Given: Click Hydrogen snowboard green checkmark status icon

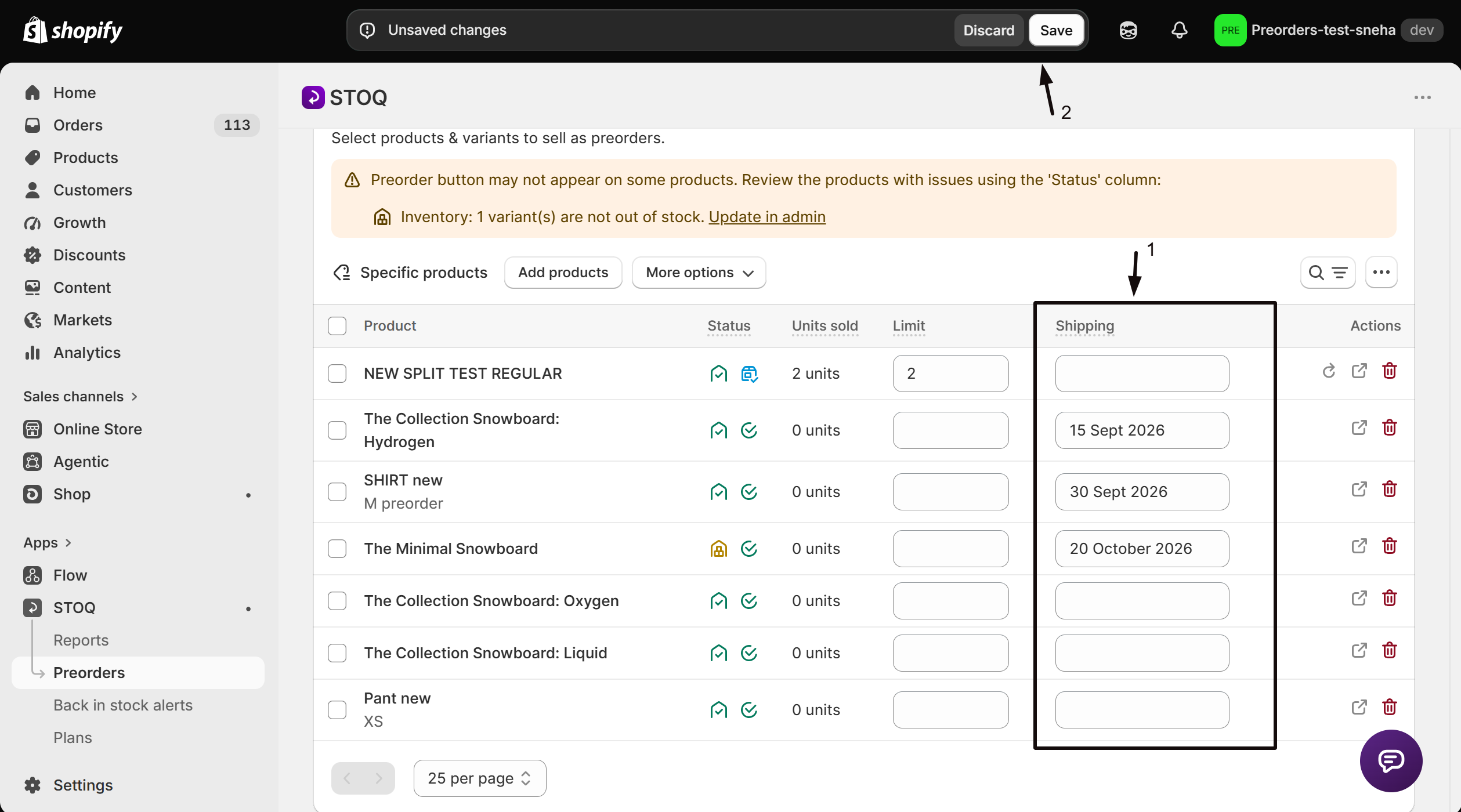Looking at the screenshot, I should tap(749, 430).
